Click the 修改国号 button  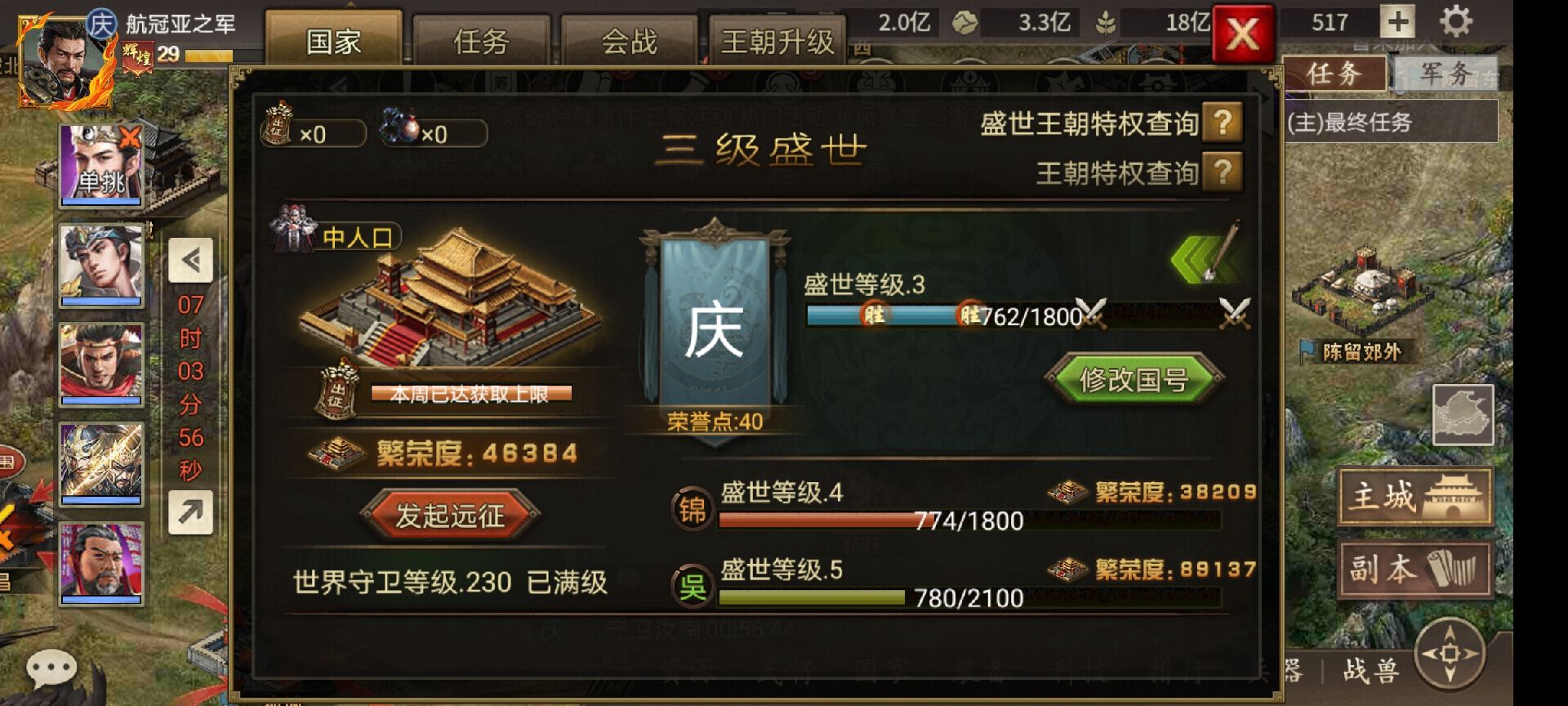pos(1134,379)
